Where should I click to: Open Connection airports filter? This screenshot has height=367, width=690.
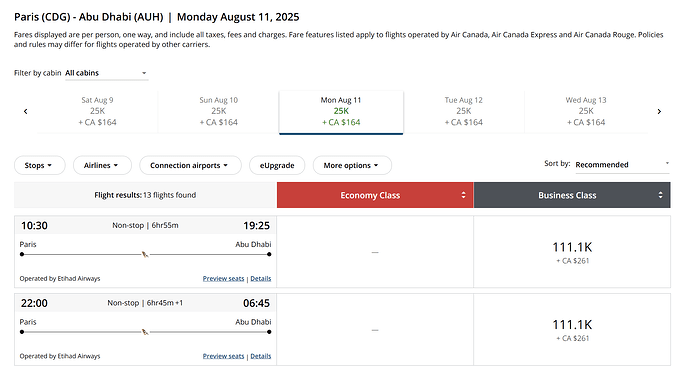[x=190, y=165]
